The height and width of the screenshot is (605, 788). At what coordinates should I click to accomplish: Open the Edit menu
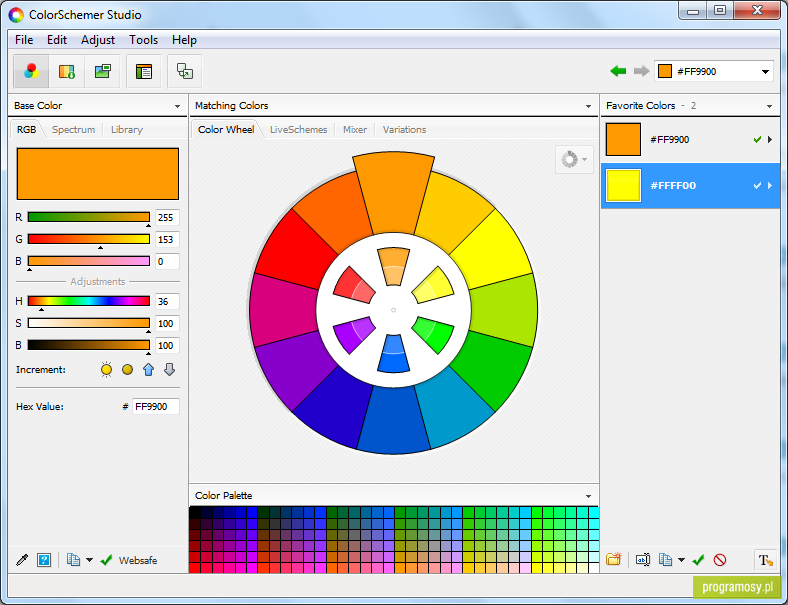(x=57, y=40)
